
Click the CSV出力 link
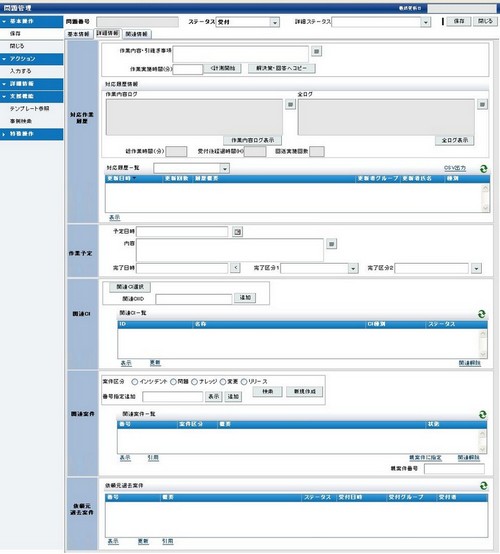point(455,169)
